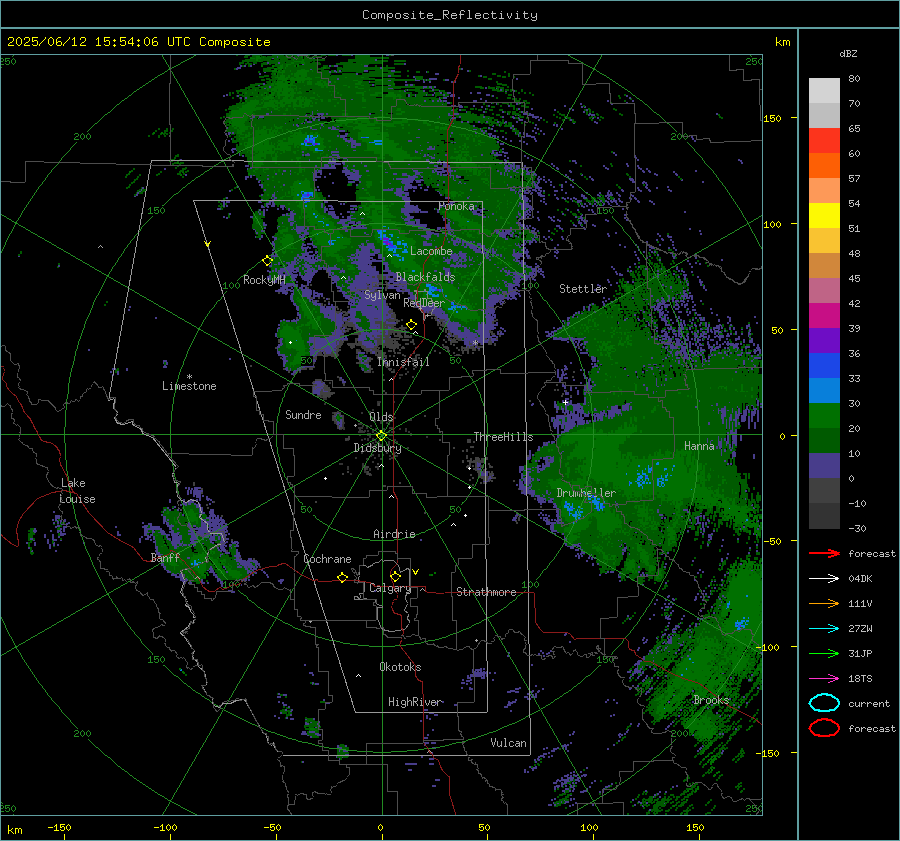Pick the slate violet 10 dBZ swatch

click(x=824, y=466)
